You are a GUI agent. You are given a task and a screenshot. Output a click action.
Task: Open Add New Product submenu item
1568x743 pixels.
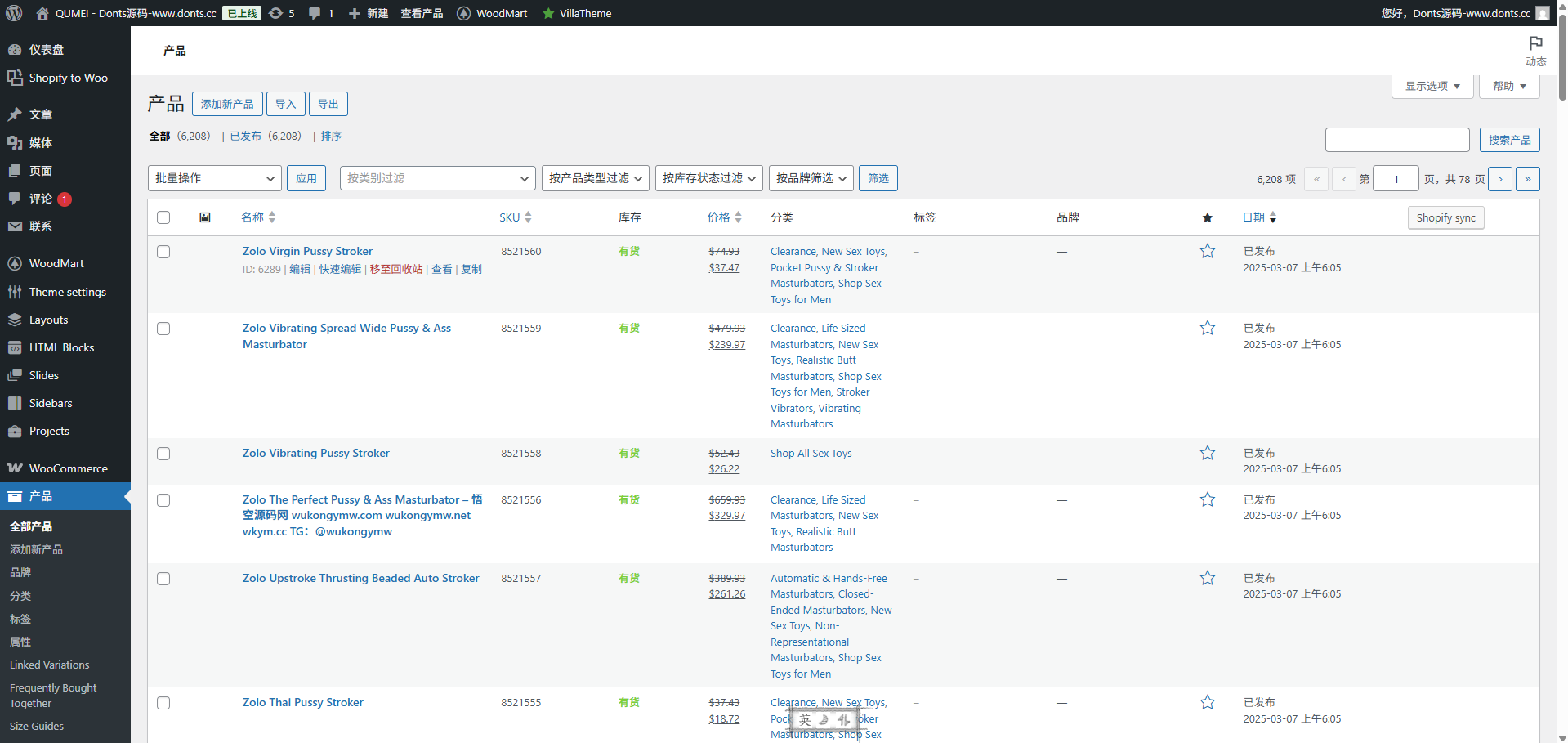pyautogui.click(x=36, y=549)
